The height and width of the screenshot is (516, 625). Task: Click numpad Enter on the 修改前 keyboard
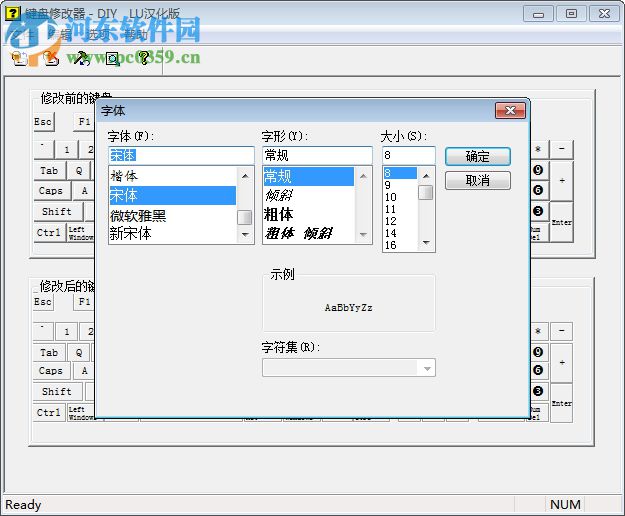tap(562, 222)
